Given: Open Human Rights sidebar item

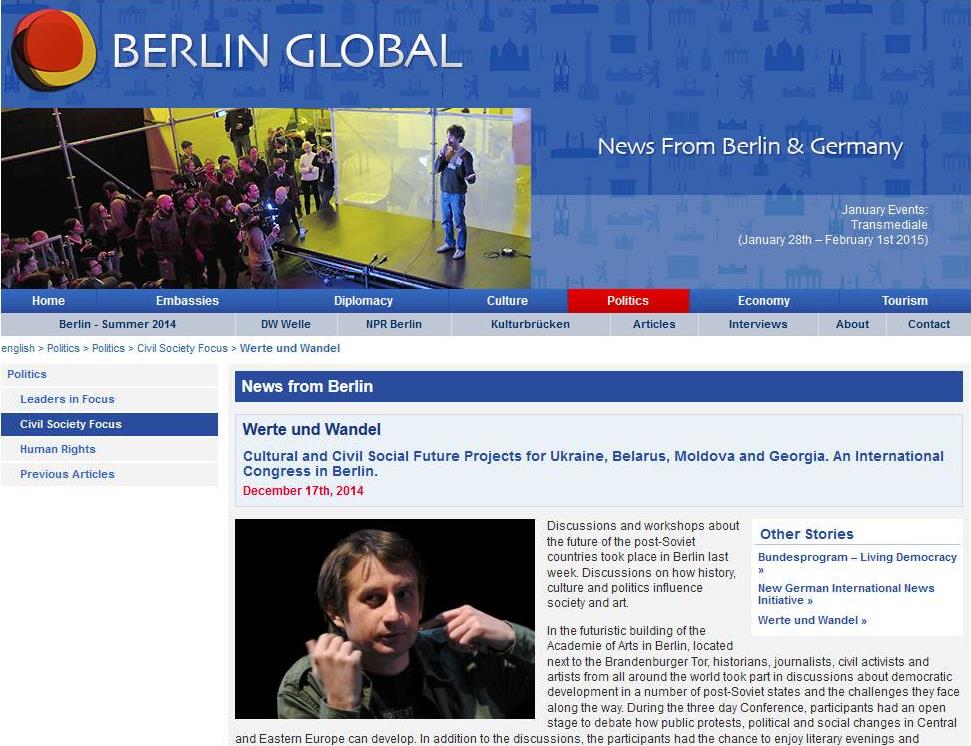Looking at the screenshot, I should click(109, 449).
